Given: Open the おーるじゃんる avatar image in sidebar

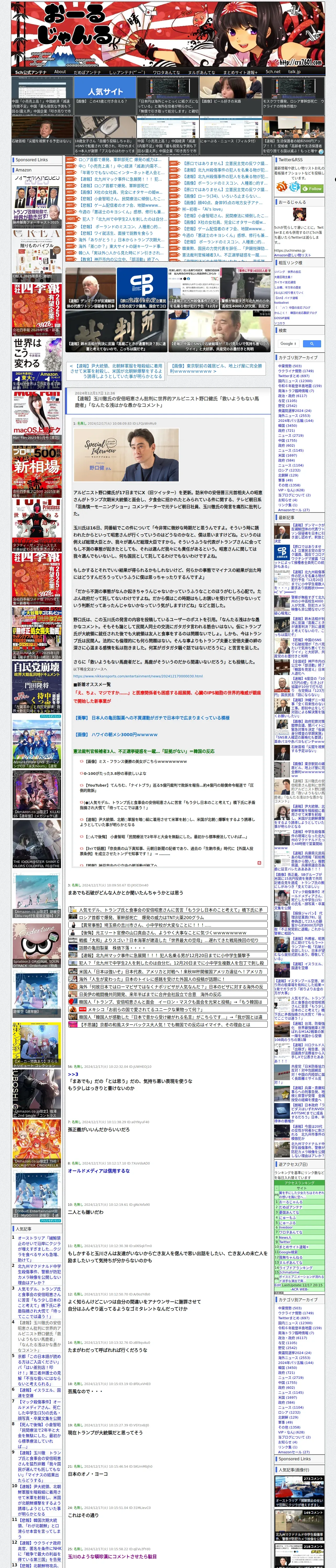Looking at the screenshot, I should click(x=299, y=215).
